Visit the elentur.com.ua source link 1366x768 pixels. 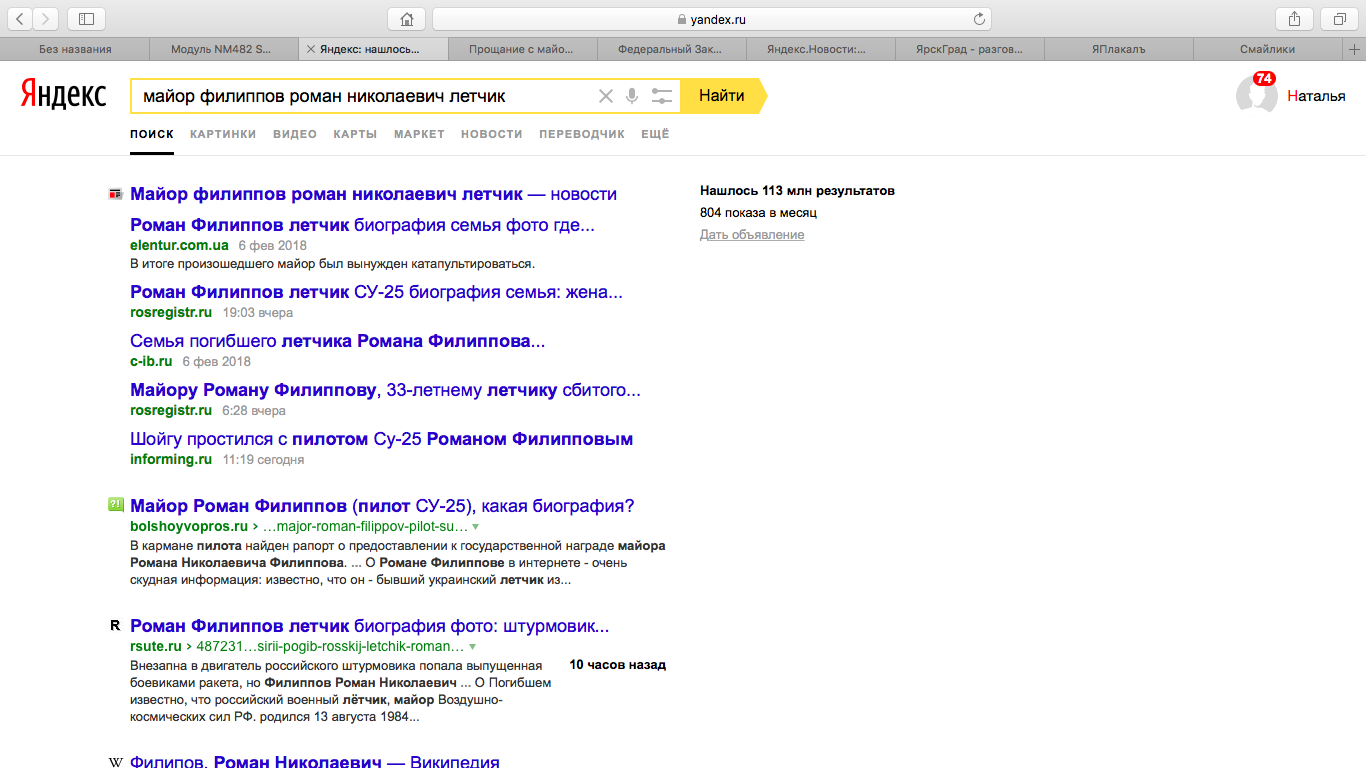pos(179,245)
